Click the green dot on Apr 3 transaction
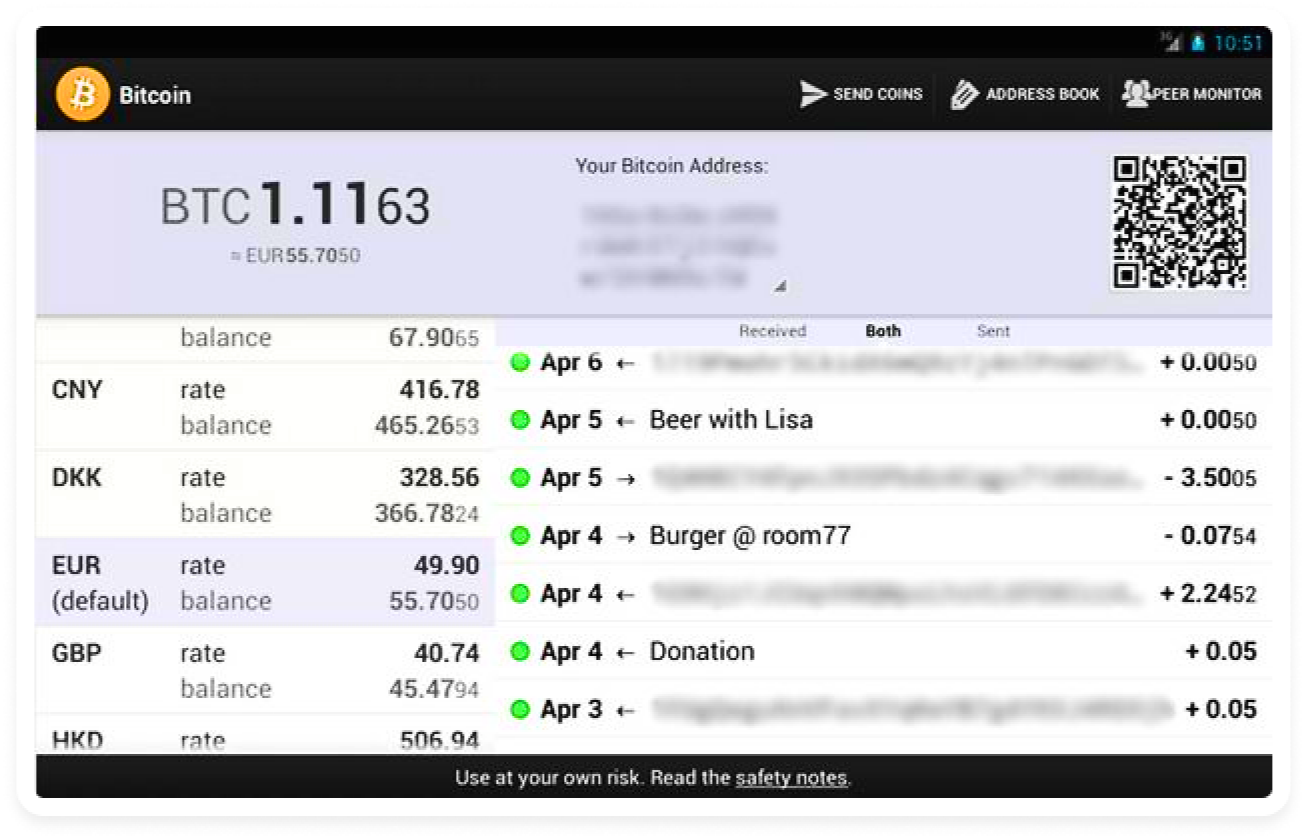The width and height of the screenshot is (1307, 840). tap(519, 710)
